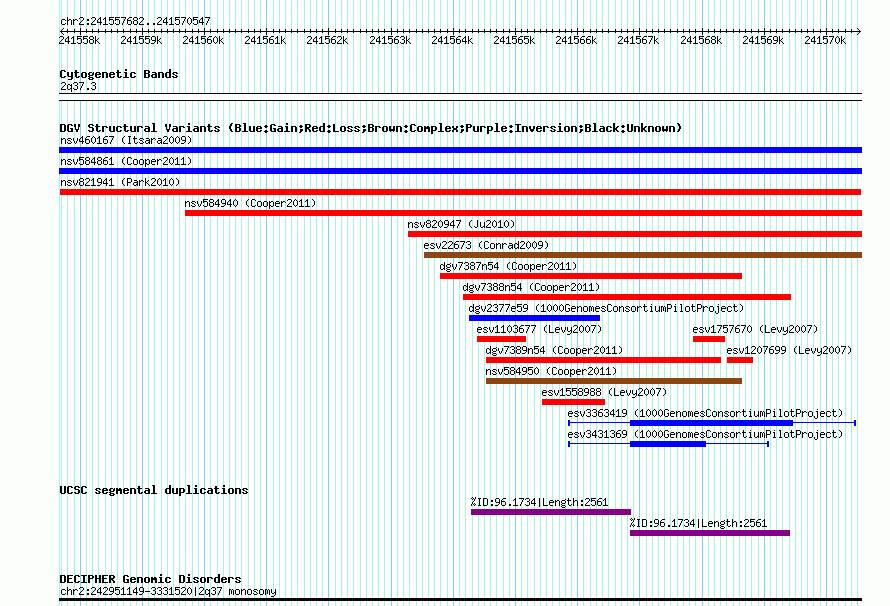Click the second %ID:96.1734|Length:2561 label
Viewport: 890px width, 606px height.
pos(698,523)
